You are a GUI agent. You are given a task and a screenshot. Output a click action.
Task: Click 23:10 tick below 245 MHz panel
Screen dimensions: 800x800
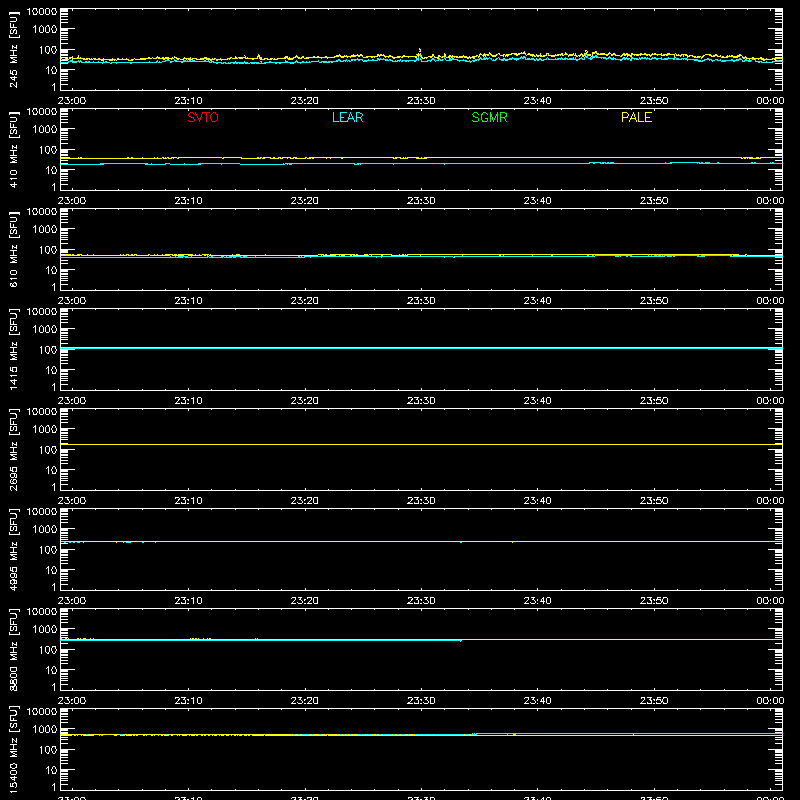click(188, 101)
